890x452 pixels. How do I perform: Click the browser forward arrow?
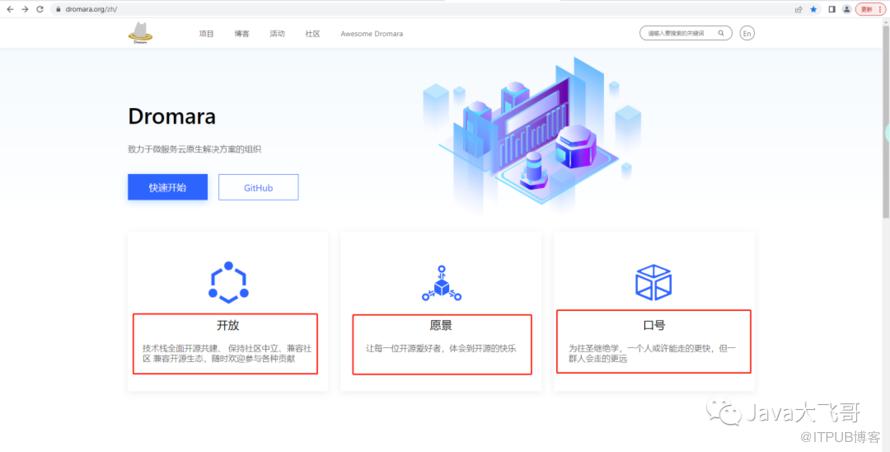25,9
